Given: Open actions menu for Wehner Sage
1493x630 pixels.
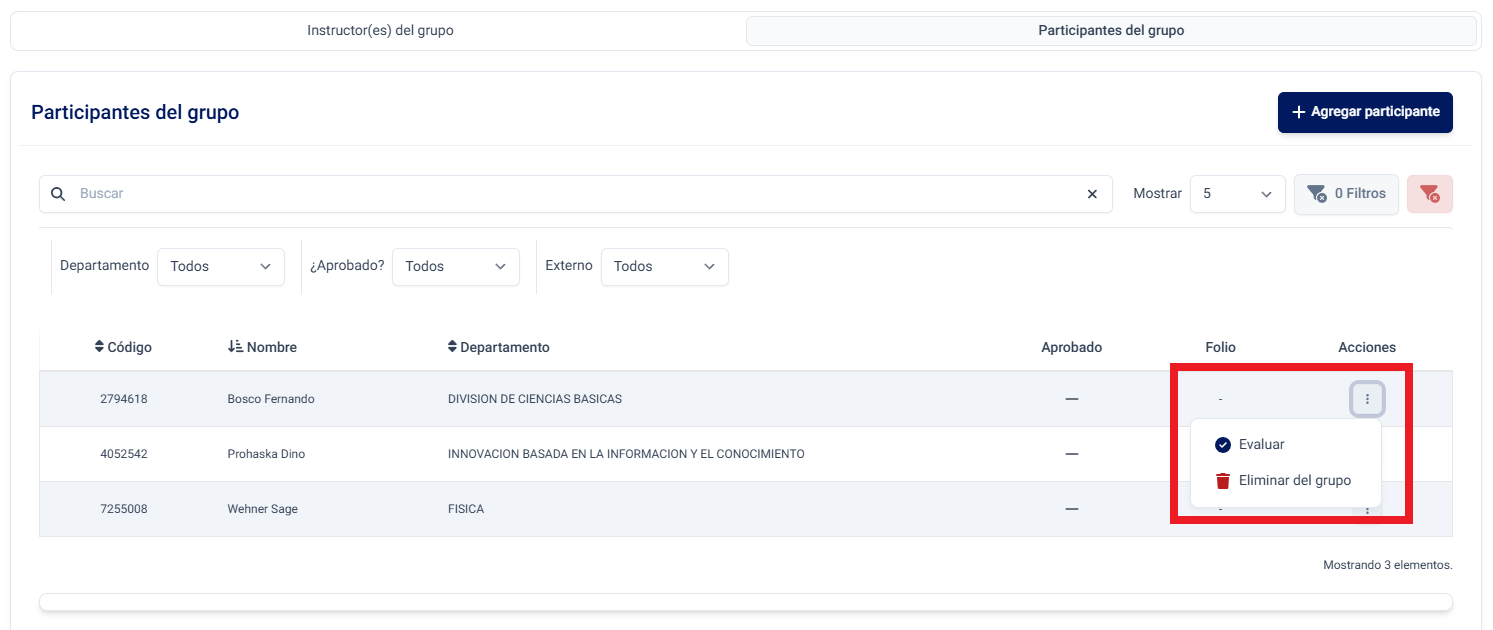Looking at the screenshot, I should point(1367,511).
